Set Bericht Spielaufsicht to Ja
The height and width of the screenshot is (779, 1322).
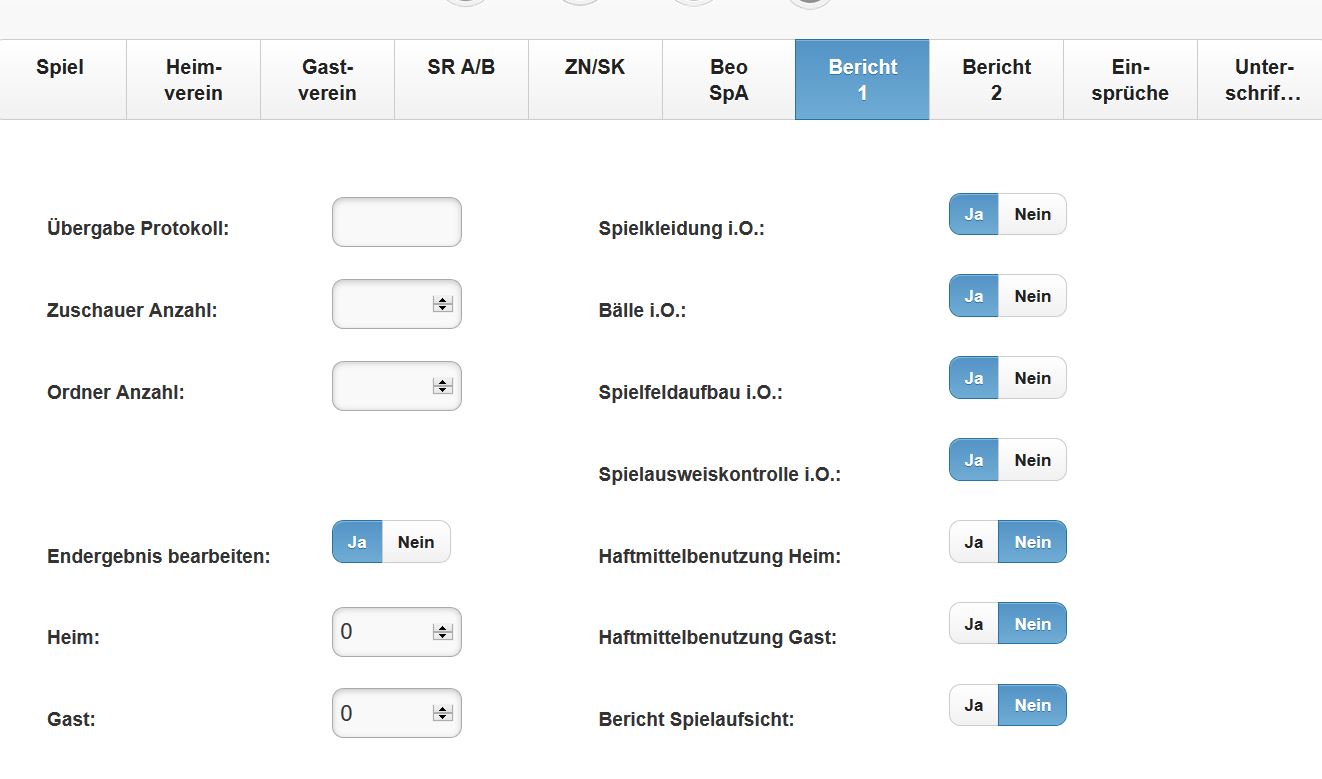[x=973, y=705]
